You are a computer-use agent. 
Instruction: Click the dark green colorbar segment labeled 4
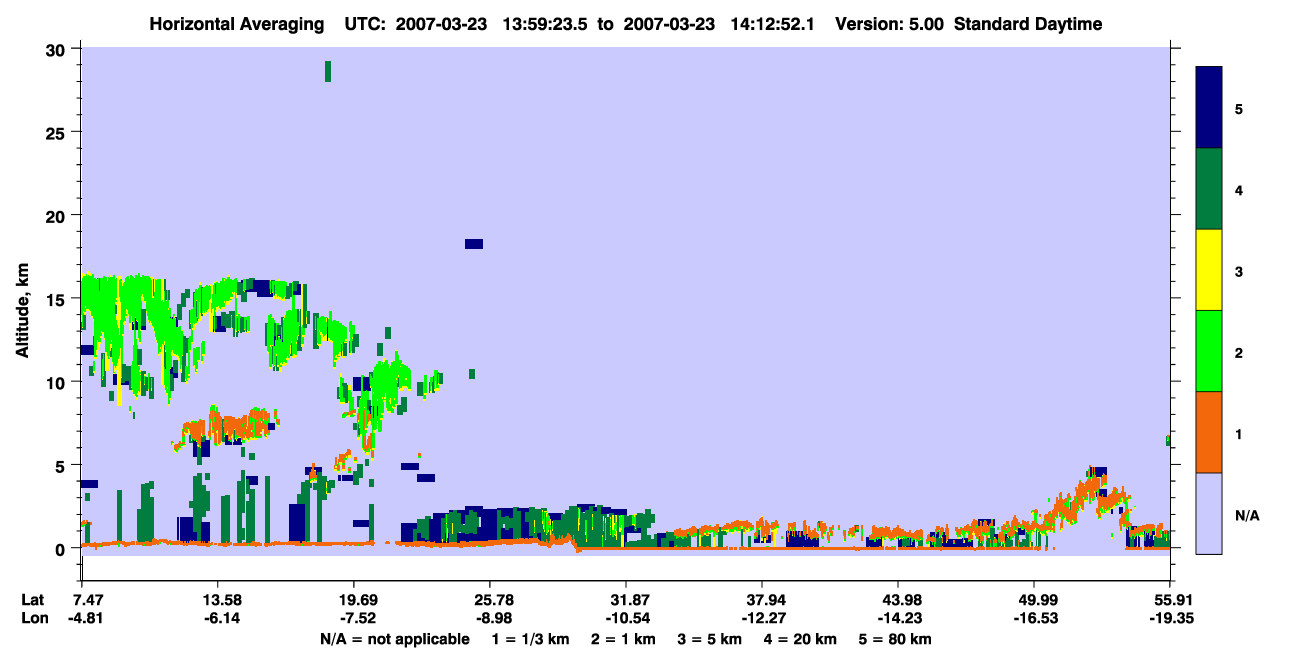[x=1209, y=189]
